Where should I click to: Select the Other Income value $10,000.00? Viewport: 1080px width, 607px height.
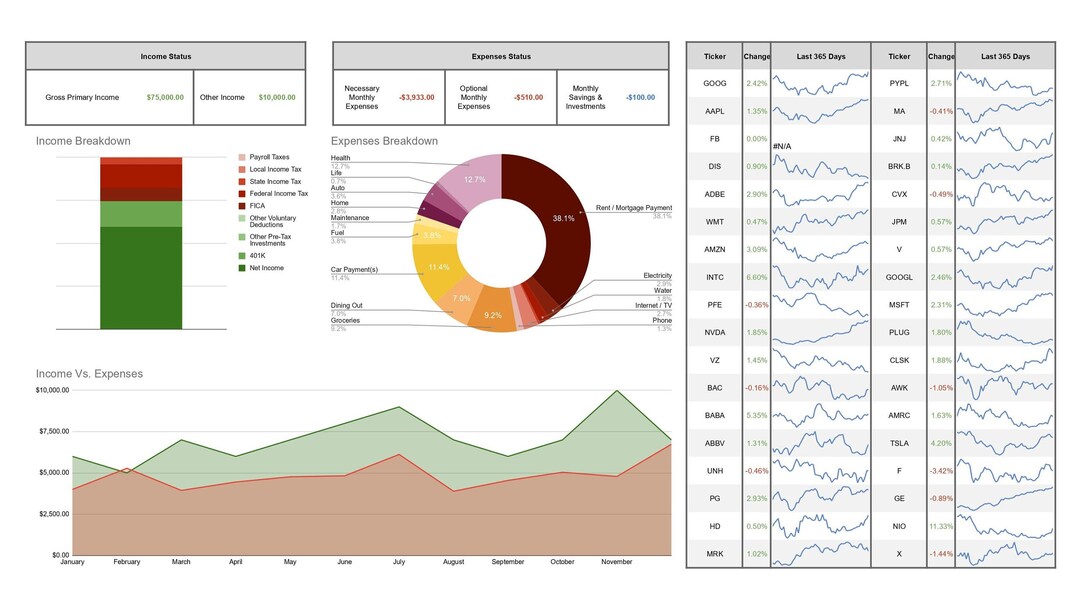[277, 98]
